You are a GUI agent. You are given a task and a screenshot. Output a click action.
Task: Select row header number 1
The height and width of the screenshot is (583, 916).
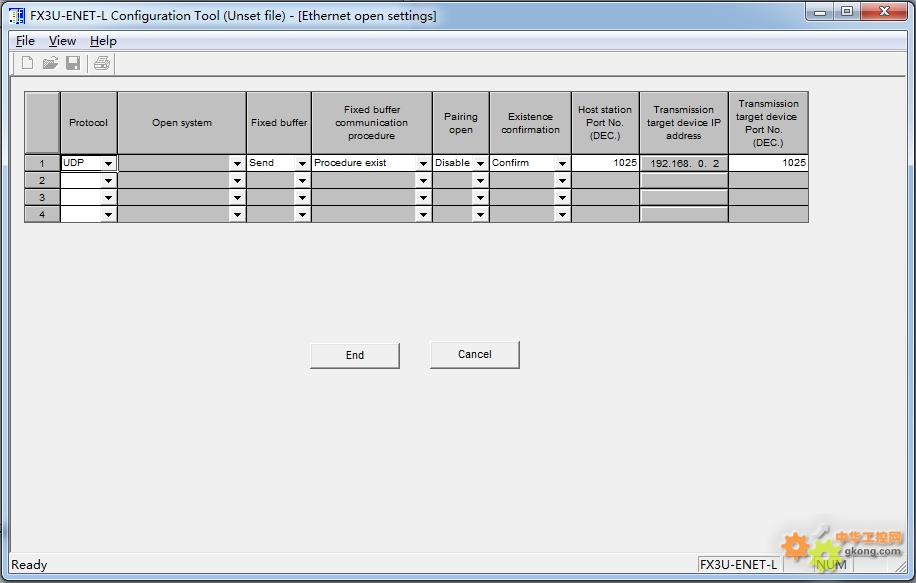[42, 164]
